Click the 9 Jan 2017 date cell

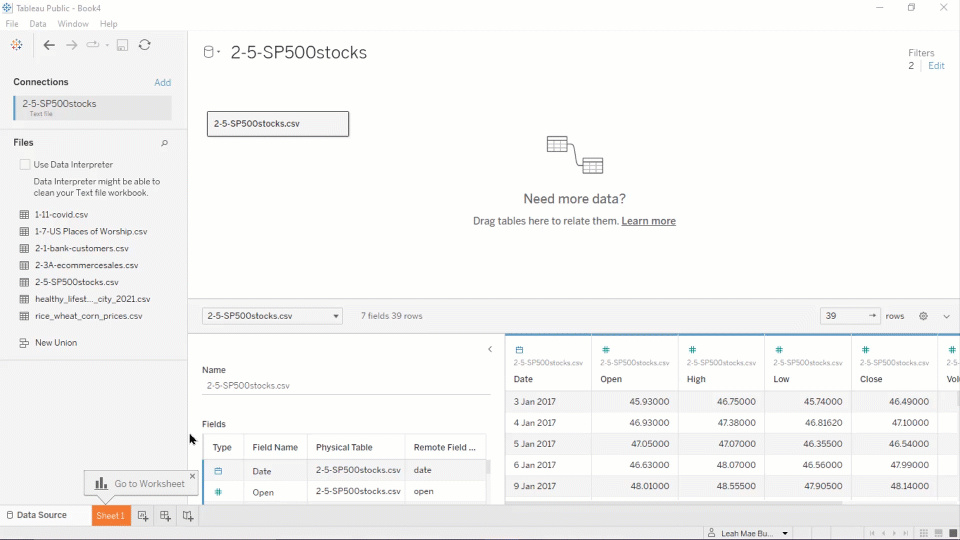click(x=549, y=486)
